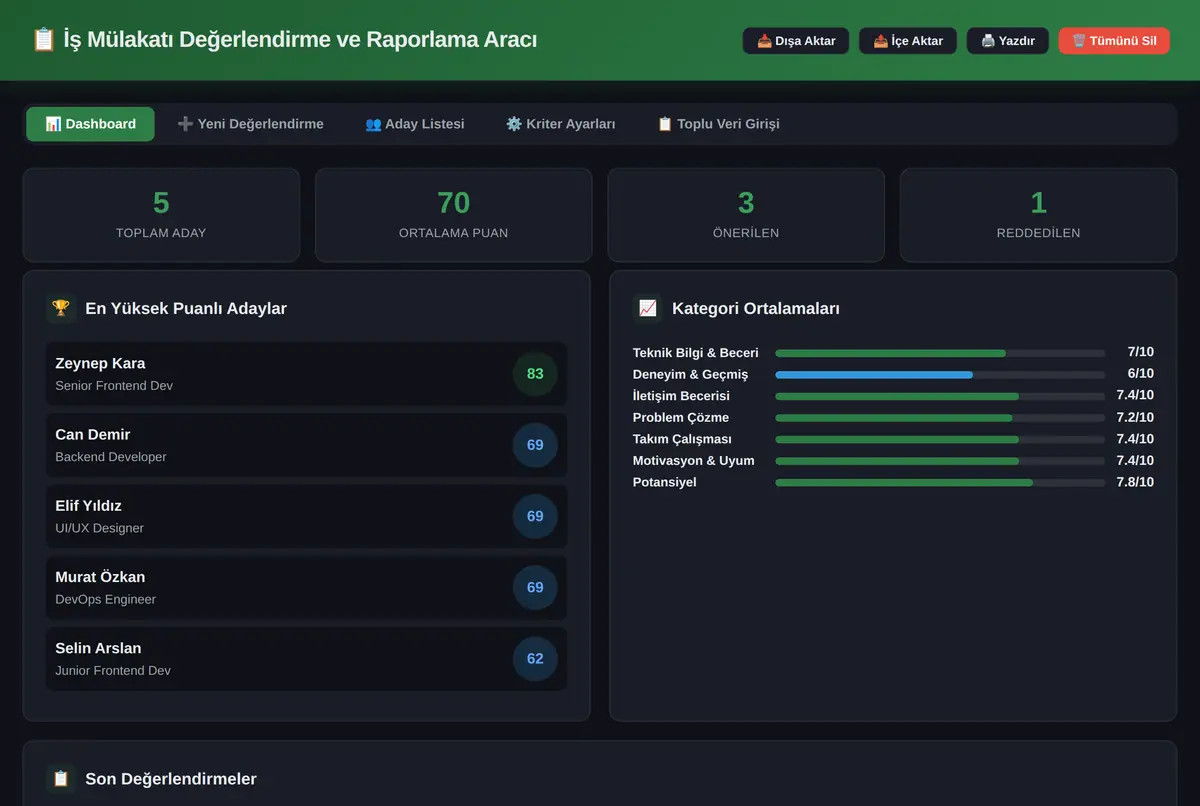
Task: Click the Dışa Aktar button
Action: (x=796, y=41)
